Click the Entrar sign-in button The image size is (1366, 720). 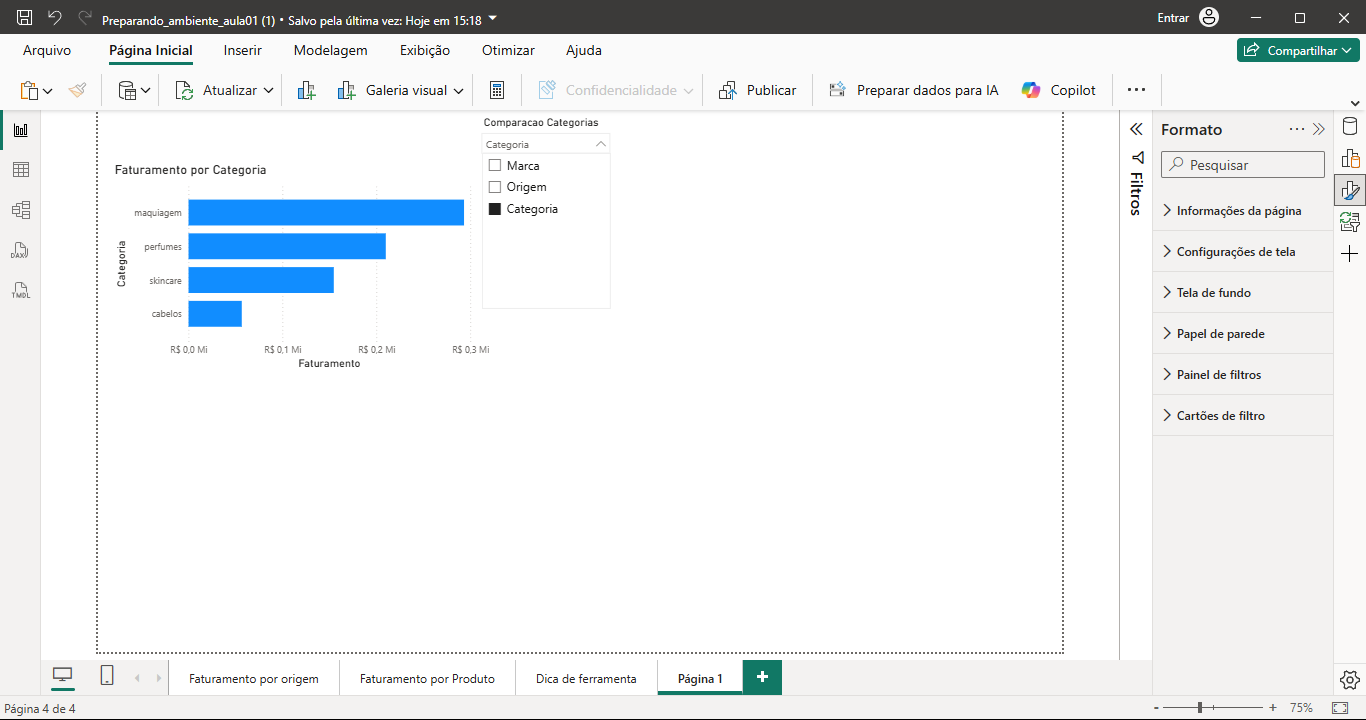pyautogui.click(x=1188, y=18)
